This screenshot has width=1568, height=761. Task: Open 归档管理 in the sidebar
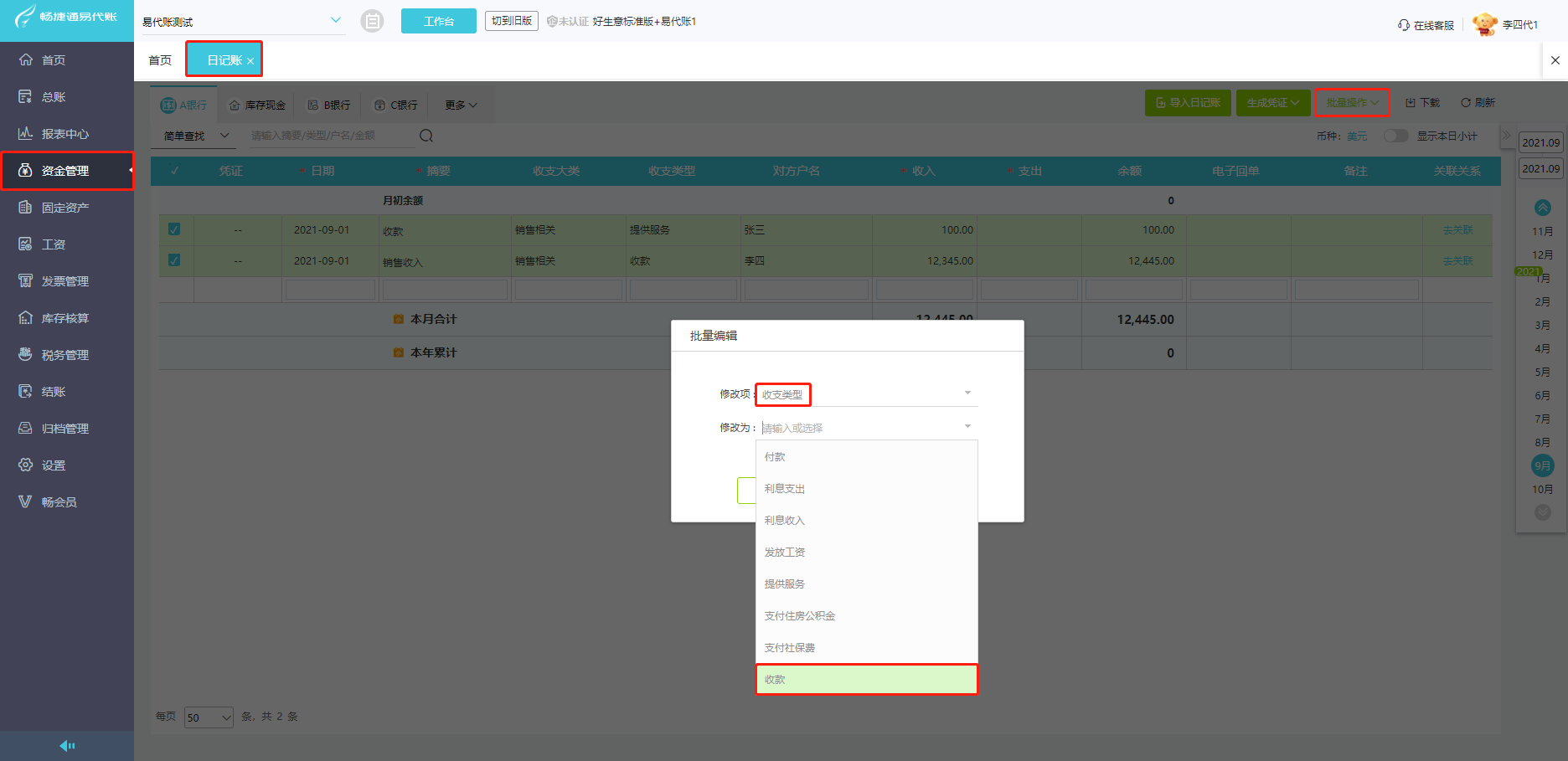click(x=67, y=429)
